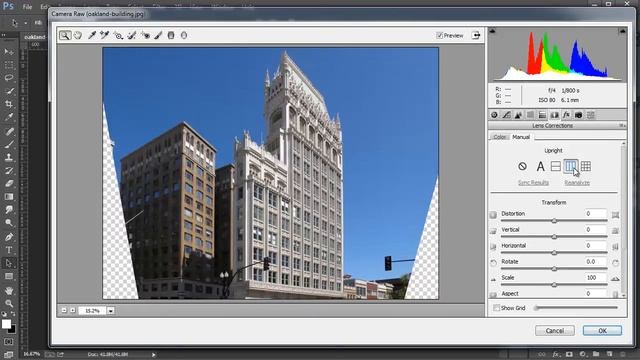Open the HSL / Grayscale panel icon

[530, 115]
